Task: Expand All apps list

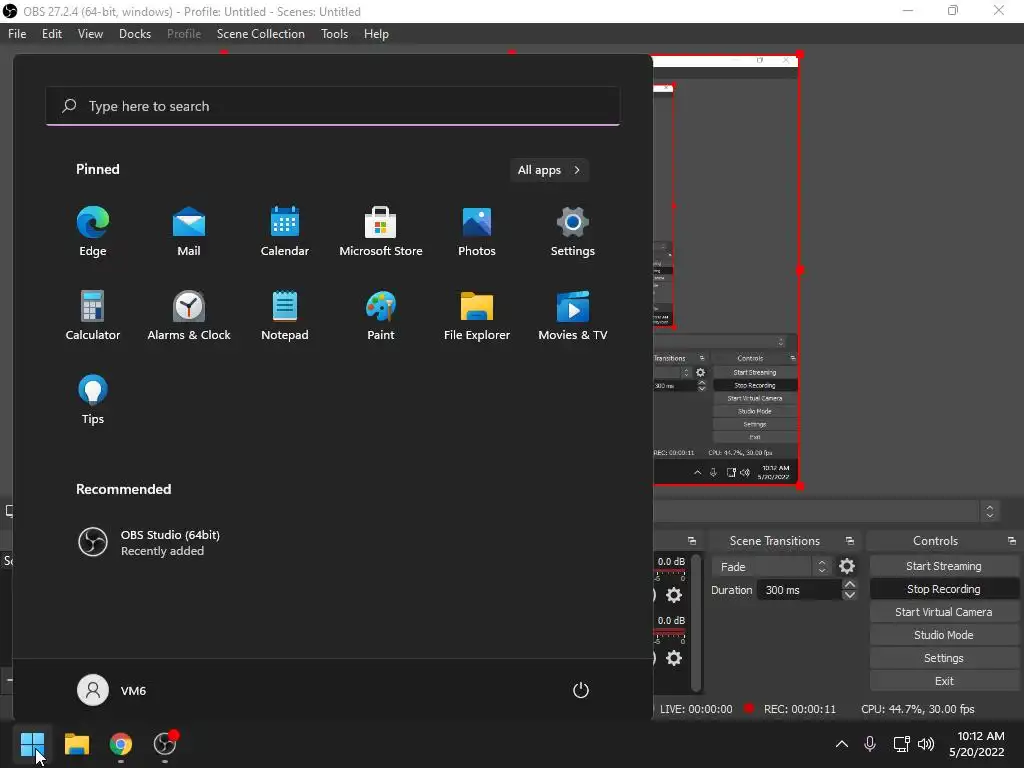Action: 549,170
